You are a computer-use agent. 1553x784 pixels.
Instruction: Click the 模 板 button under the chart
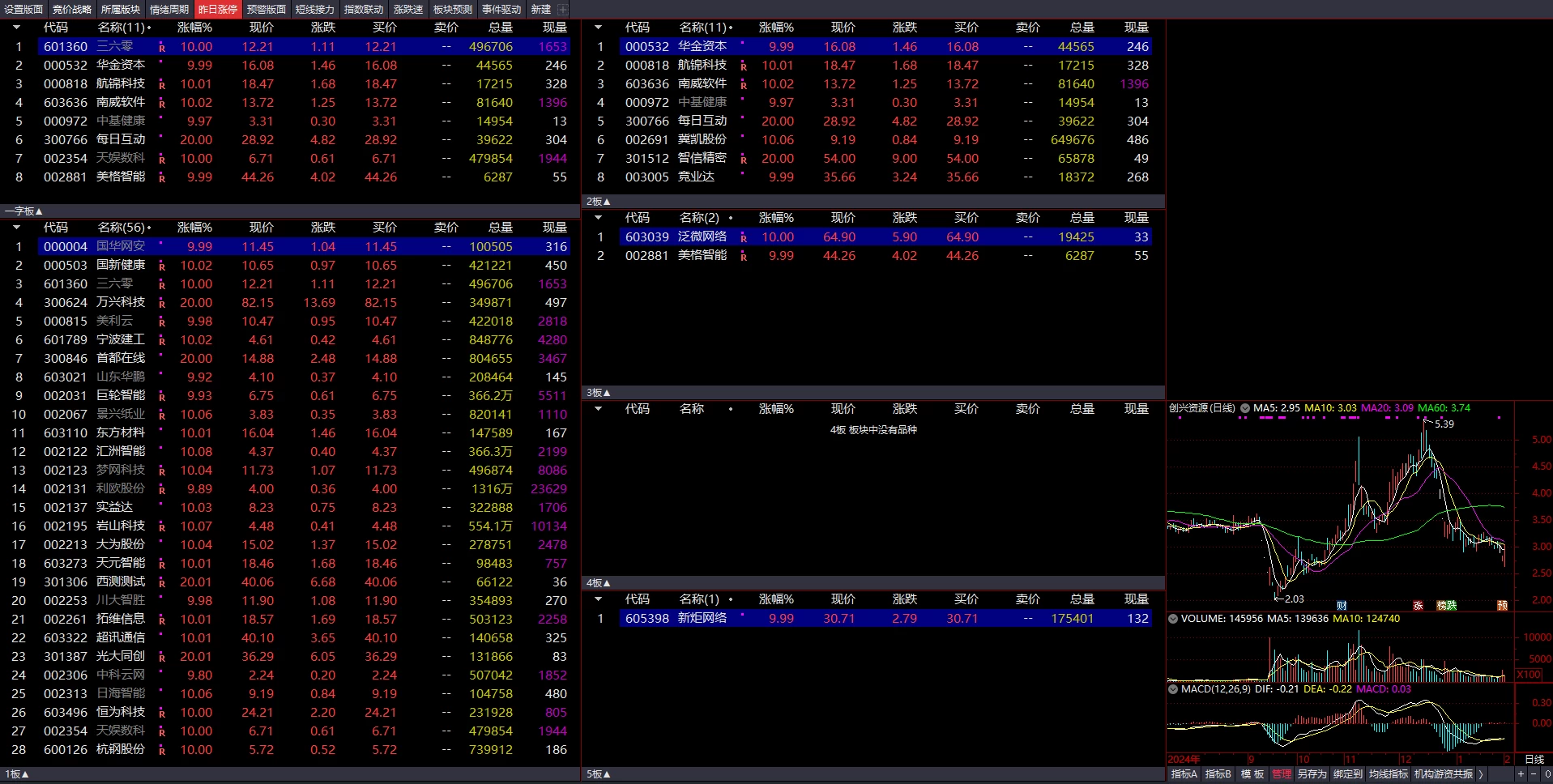[1252, 773]
